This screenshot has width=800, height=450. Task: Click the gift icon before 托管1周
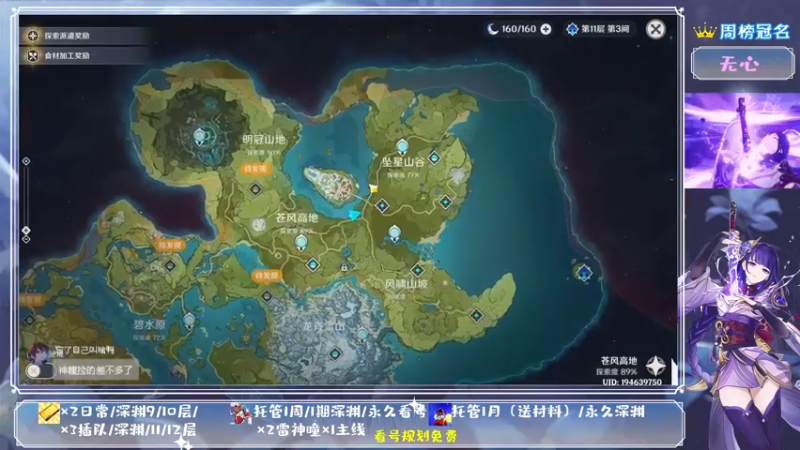[241, 414]
